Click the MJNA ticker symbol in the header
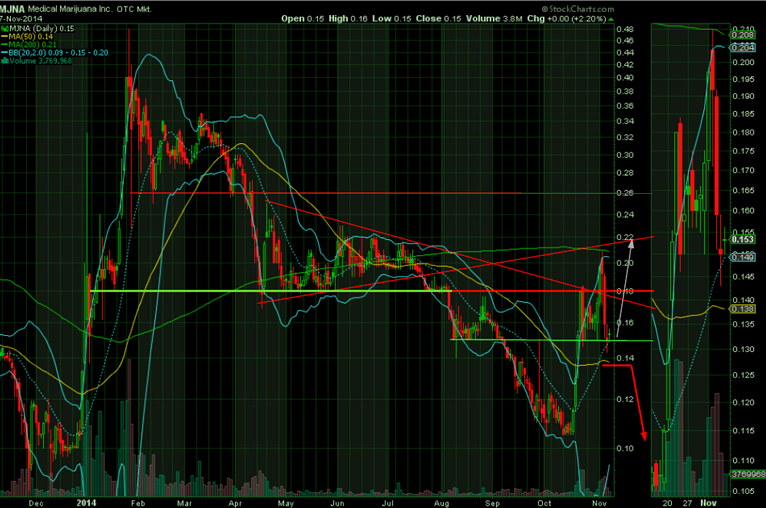This screenshot has width=766, height=508. [x=14, y=6]
